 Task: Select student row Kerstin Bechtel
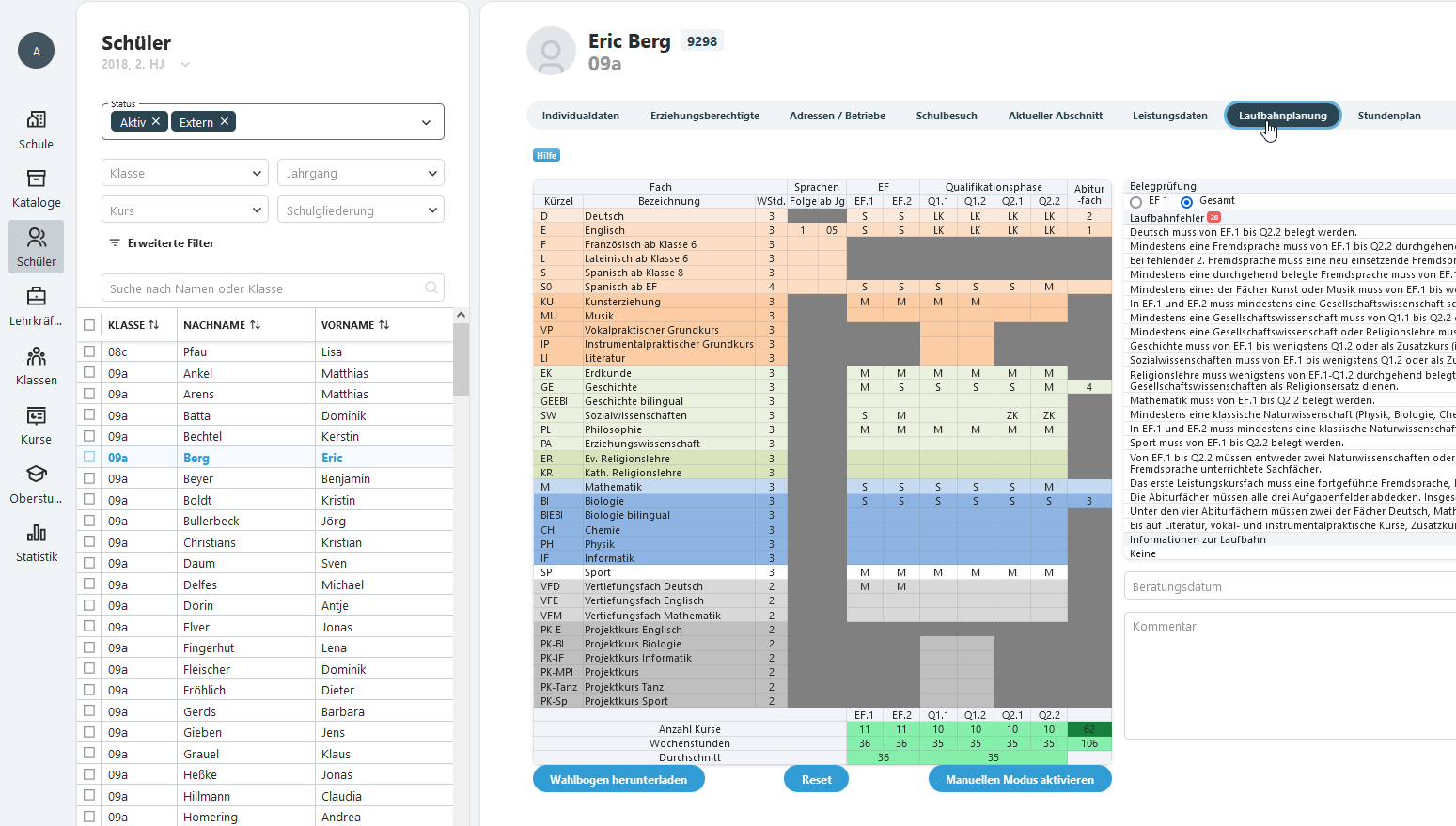click(x=265, y=436)
